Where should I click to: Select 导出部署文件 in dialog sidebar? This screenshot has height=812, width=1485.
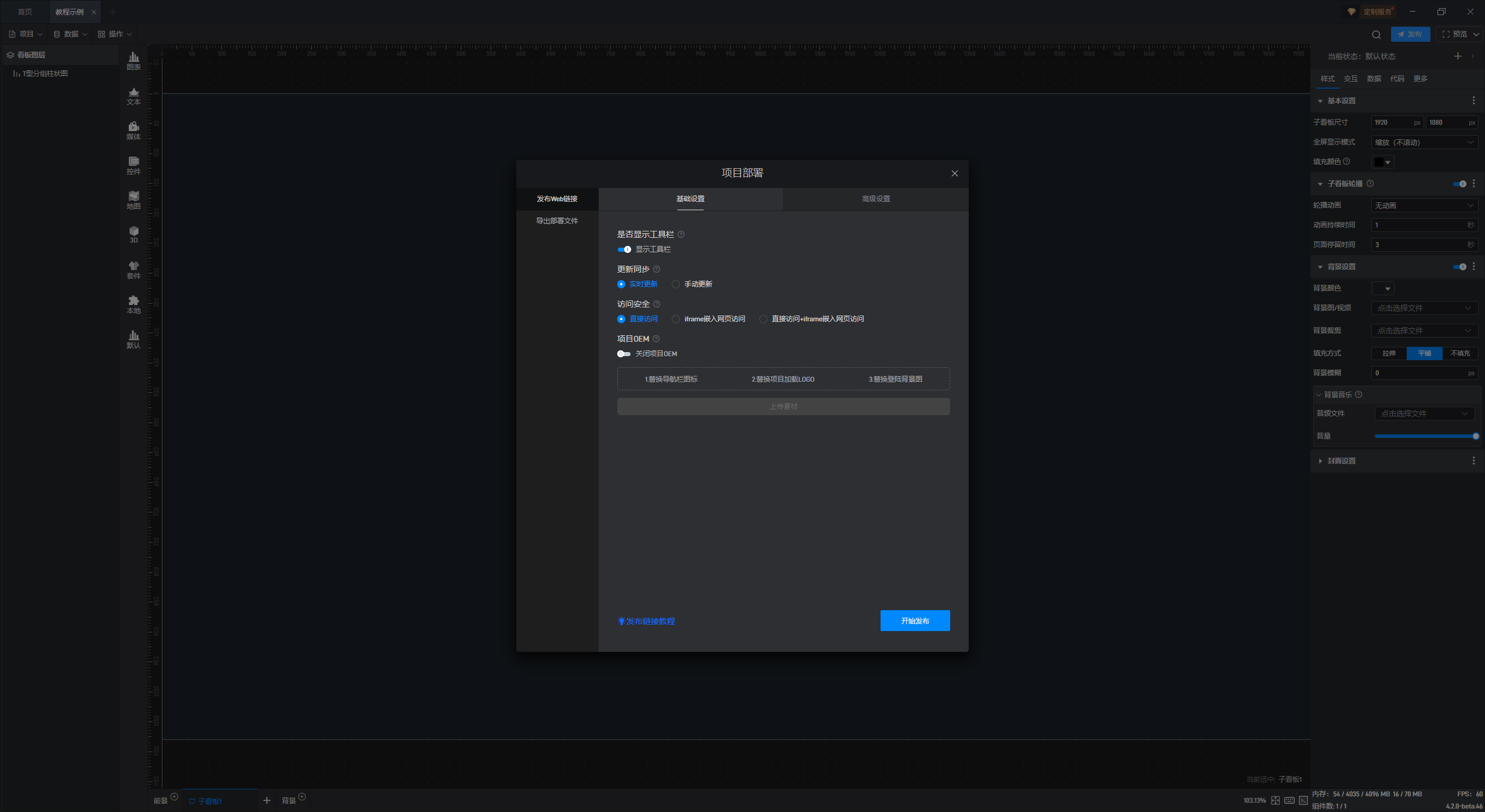tap(557, 221)
